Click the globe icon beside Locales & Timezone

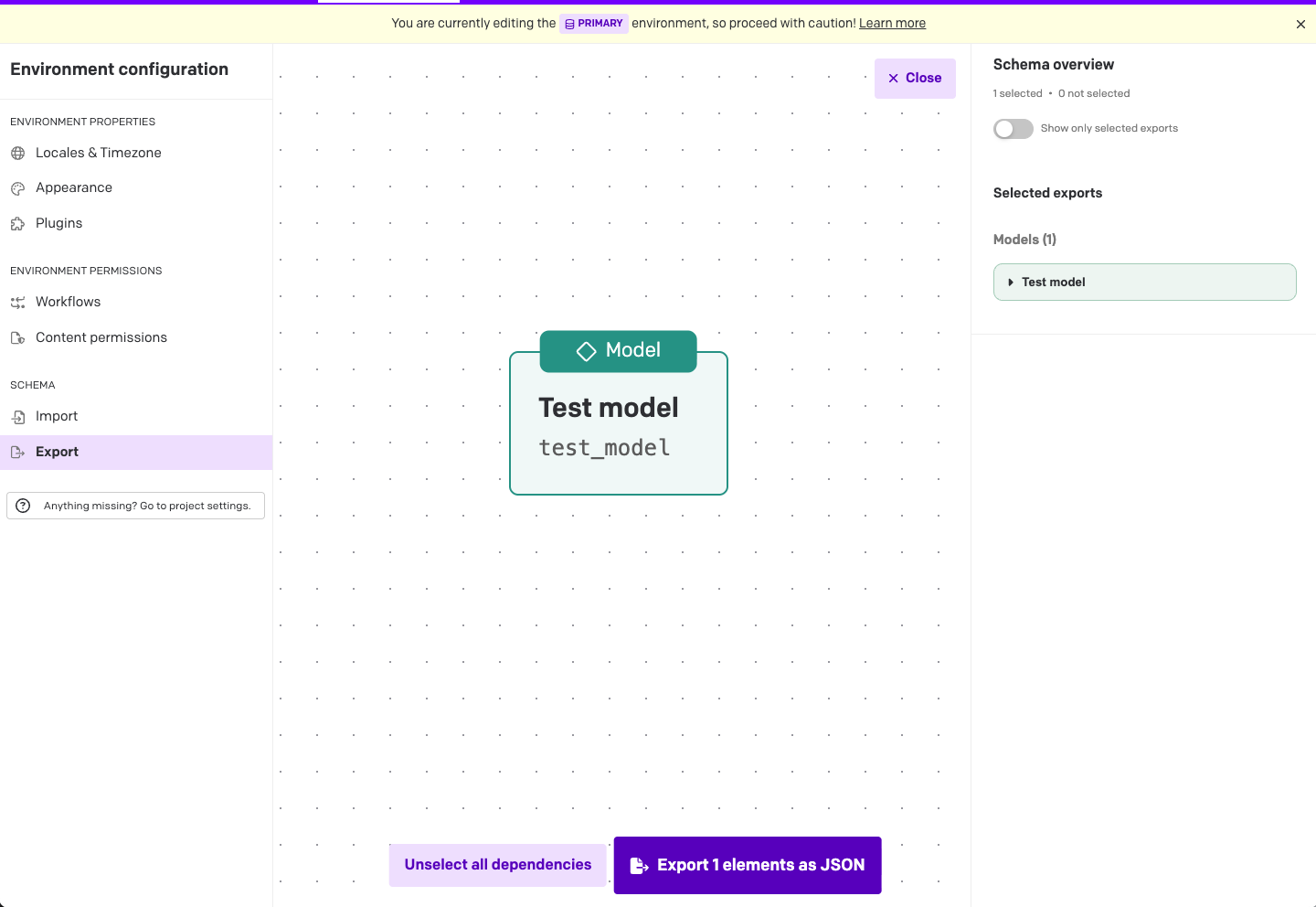click(x=17, y=153)
